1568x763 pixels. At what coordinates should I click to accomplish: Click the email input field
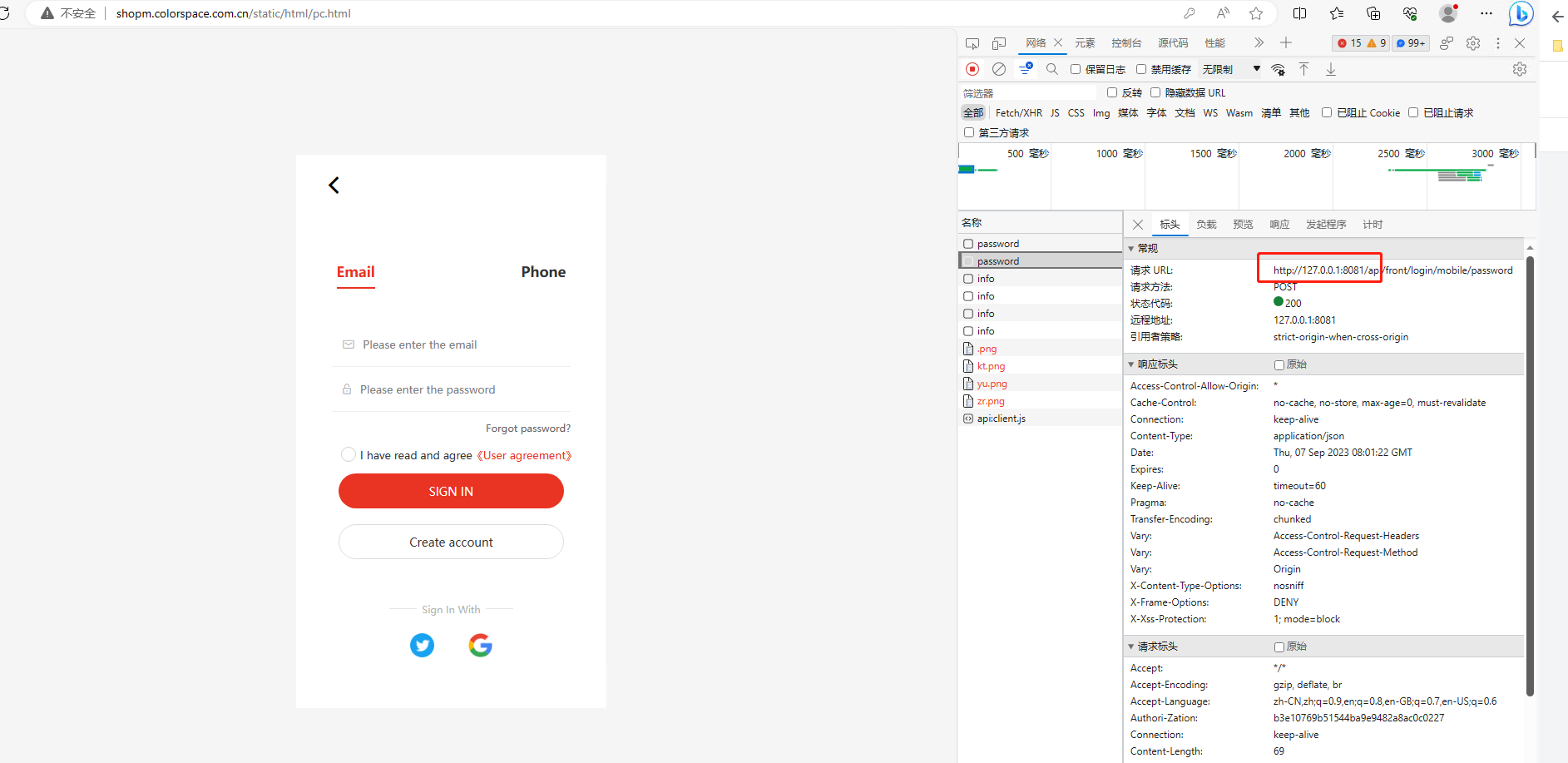[452, 344]
